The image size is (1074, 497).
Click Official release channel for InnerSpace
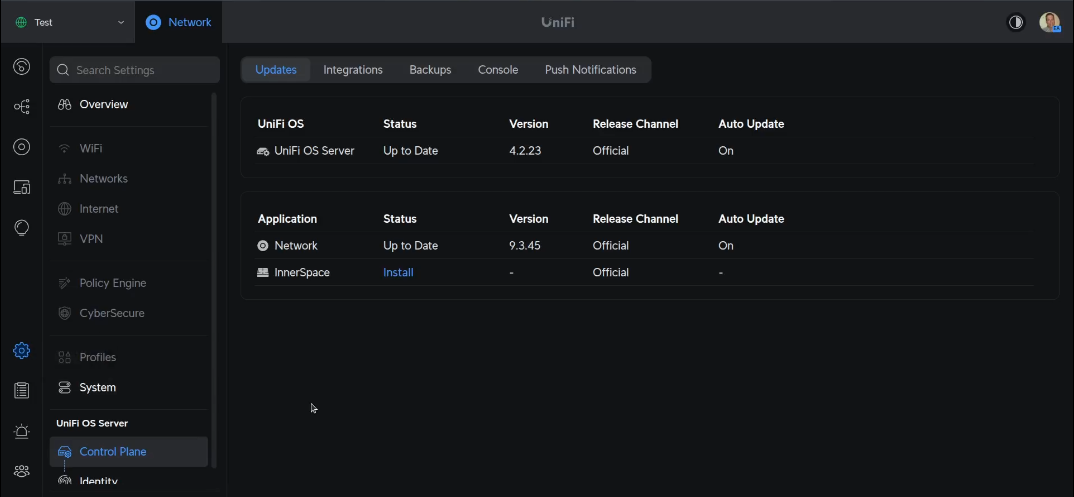click(x=610, y=272)
